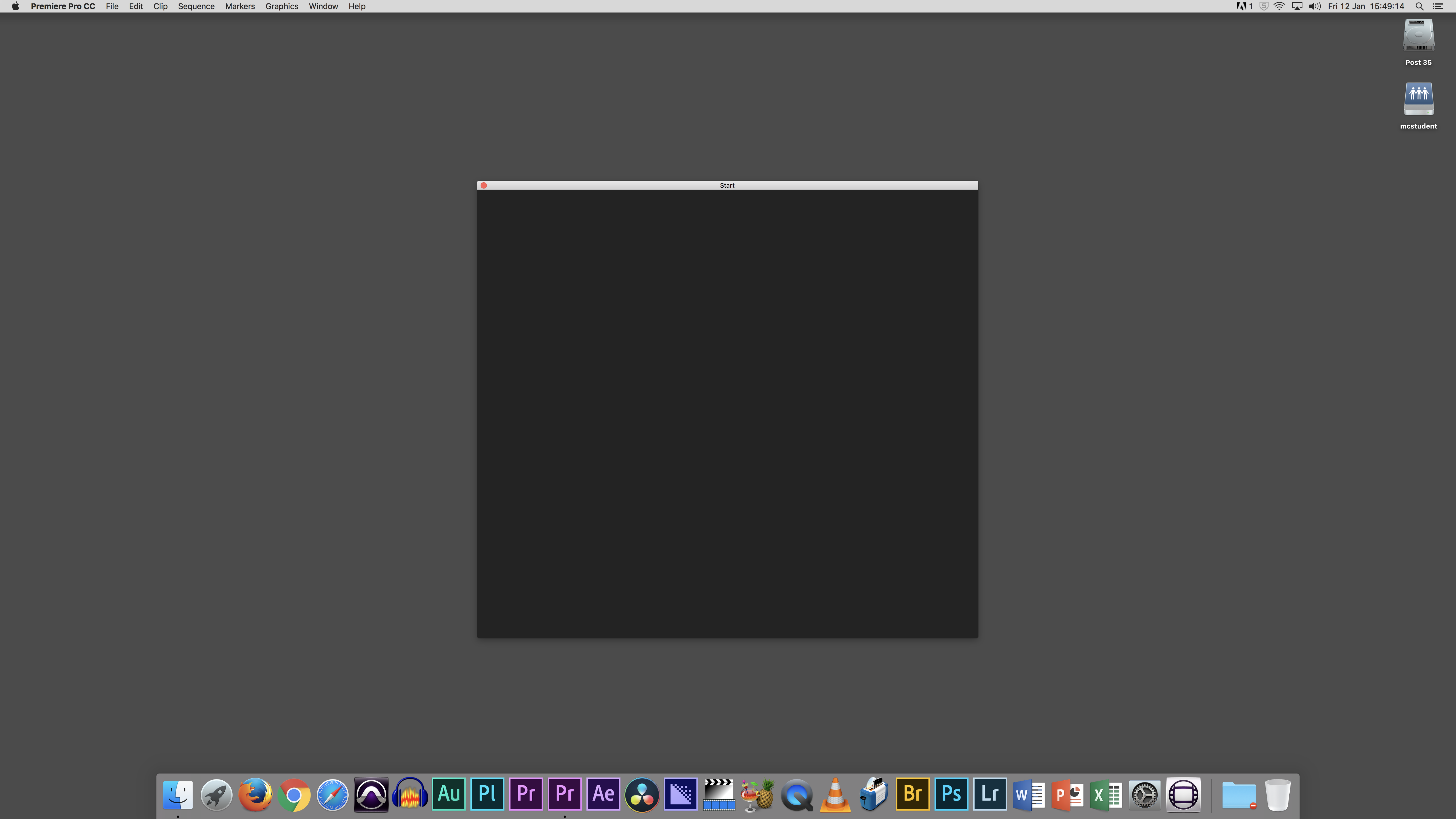Open the Help menu
This screenshot has width=1456, height=819.
(x=357, y=6)
